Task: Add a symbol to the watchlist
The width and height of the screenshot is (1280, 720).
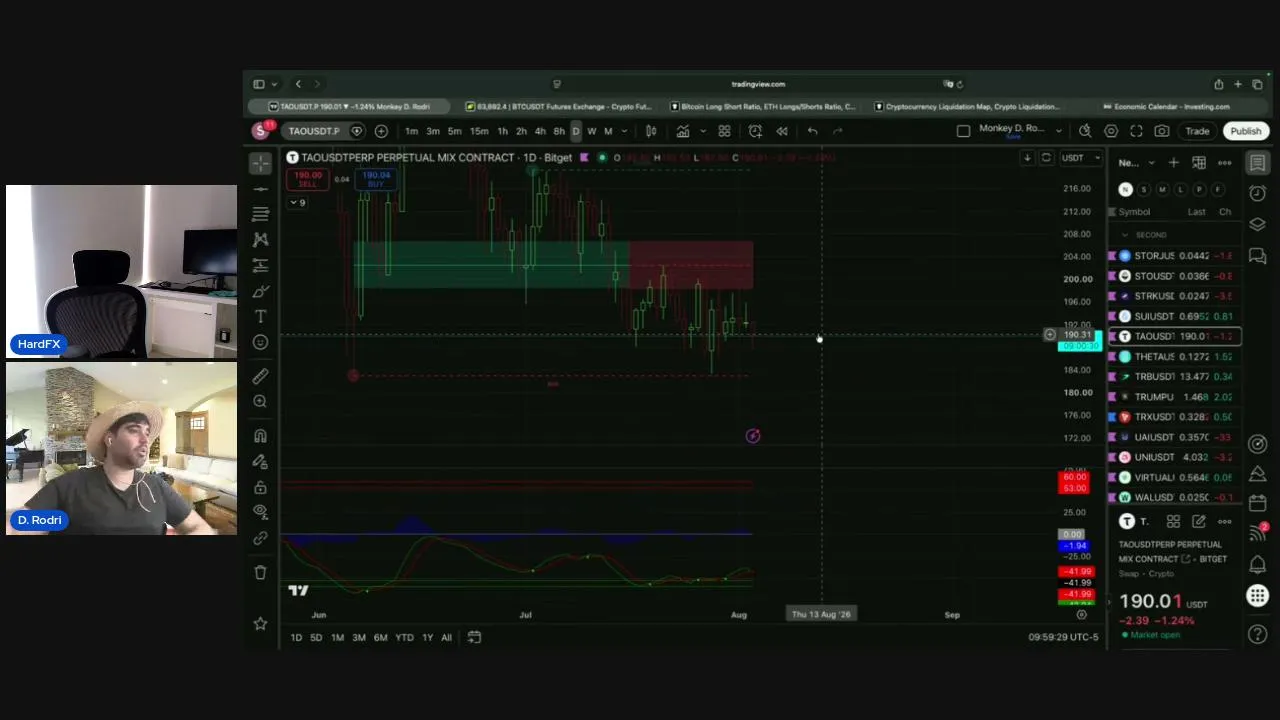Action: pos(1173,163)
